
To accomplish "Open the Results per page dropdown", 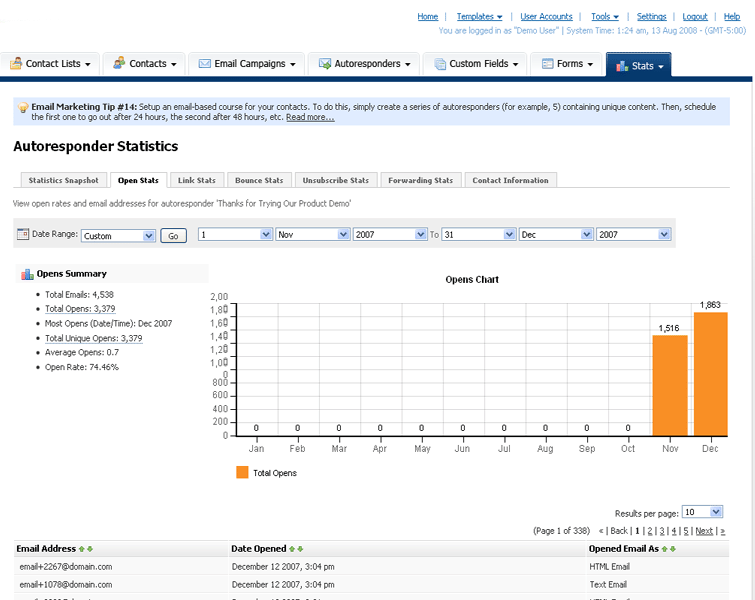I will pos(703,512).
